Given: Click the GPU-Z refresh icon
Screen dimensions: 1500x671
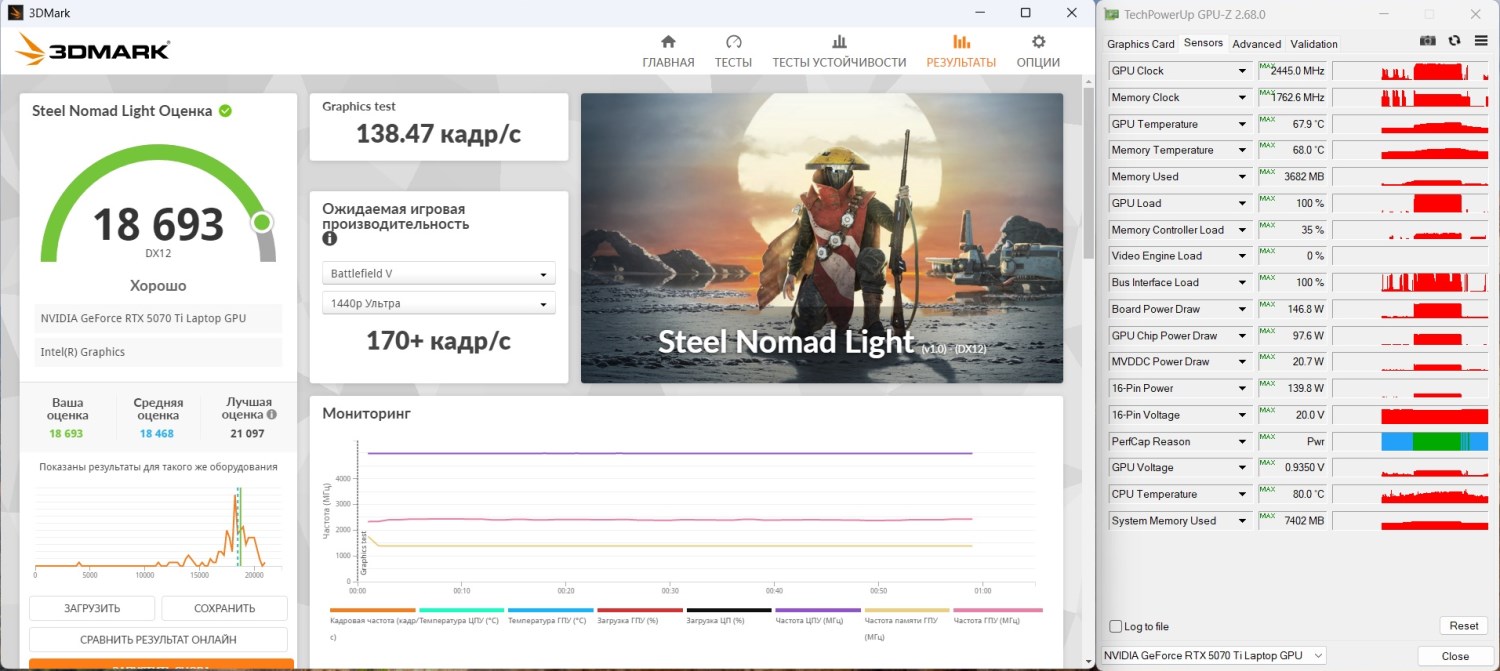Looking at the screenshot, I should 1454,41.
